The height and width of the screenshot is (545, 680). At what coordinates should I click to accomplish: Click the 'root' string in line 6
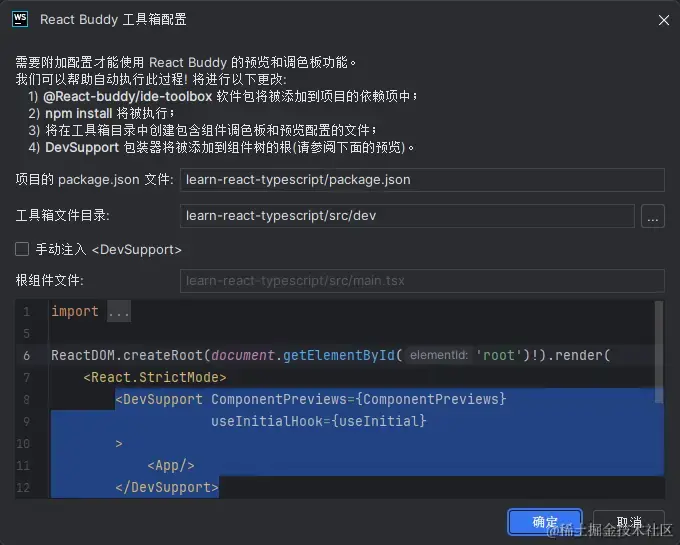point(499,356)
